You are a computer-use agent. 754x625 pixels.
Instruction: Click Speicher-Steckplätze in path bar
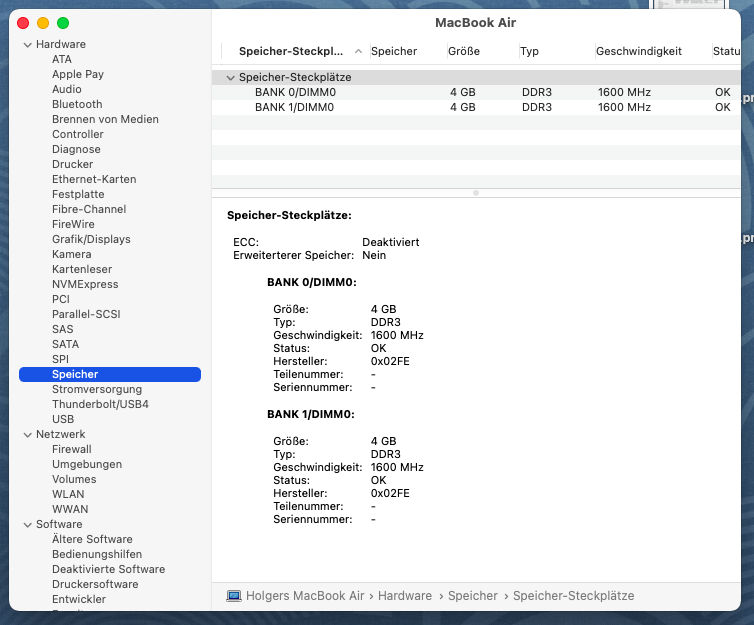click(574, 596)
